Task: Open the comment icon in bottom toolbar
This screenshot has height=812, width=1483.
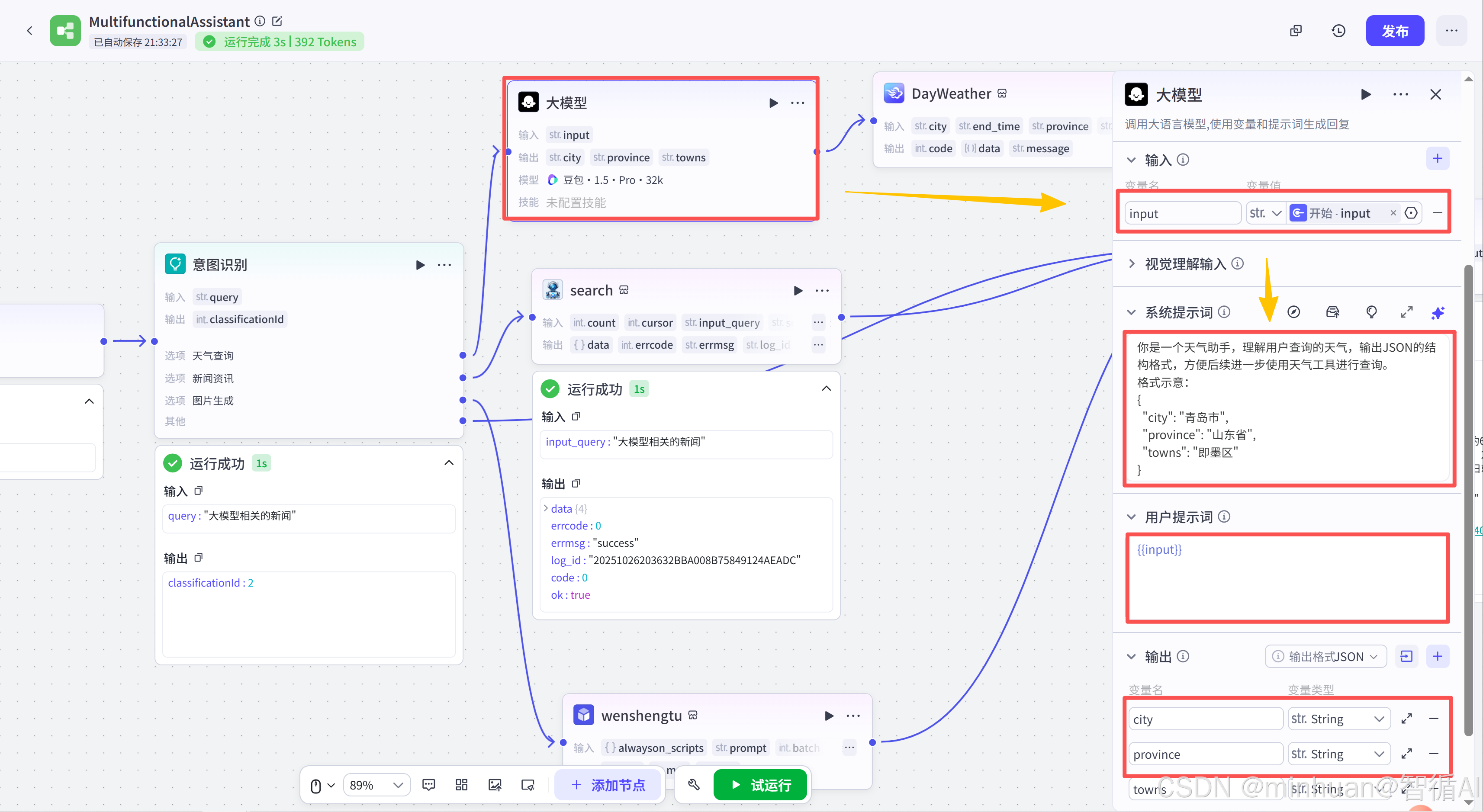Action: click(x=428, y=785)
